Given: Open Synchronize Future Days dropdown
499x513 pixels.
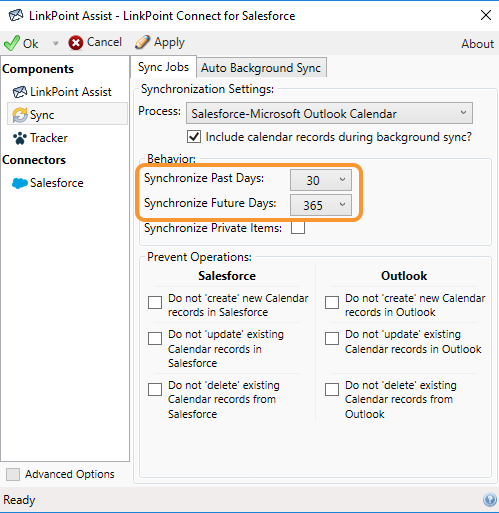Looking at the screenshot, I should pyautogui.click(x=321, y=205).
